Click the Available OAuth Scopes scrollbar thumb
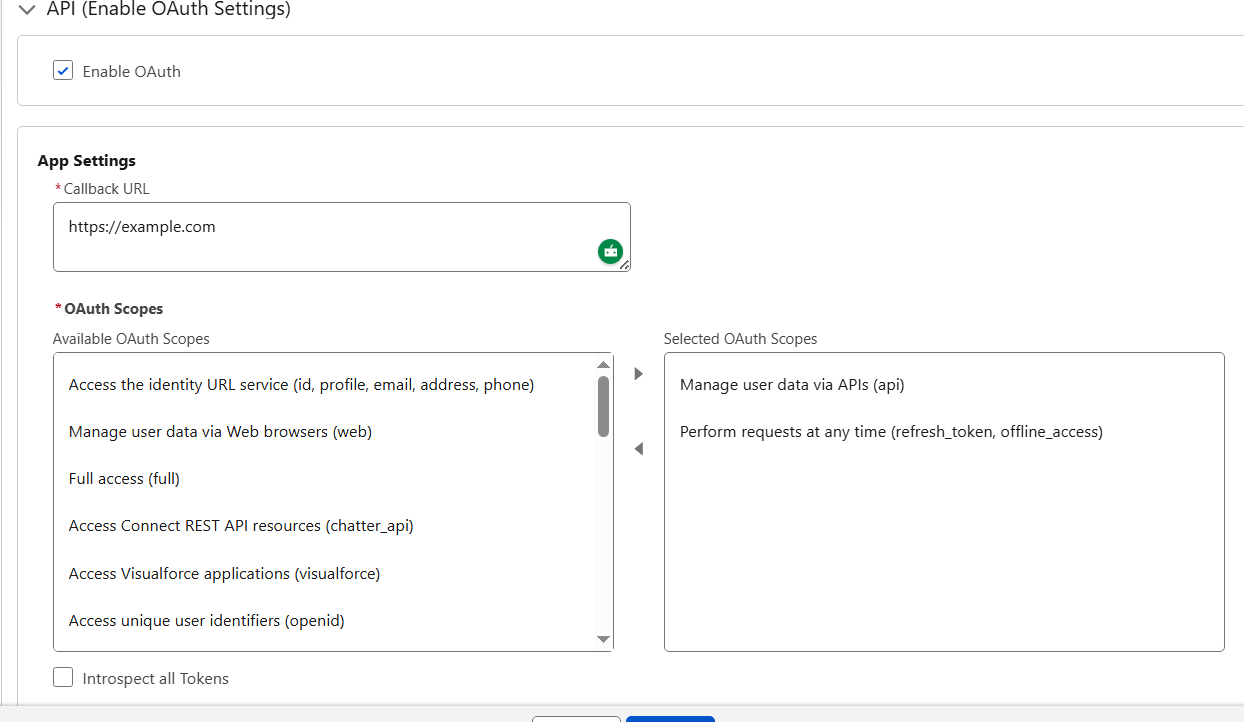Screen dimensions: 1244x722 click(x=603, y=406)
